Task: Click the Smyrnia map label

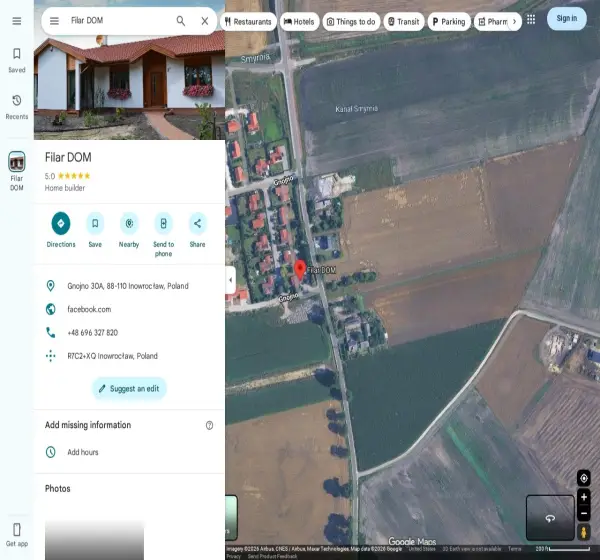Action: 255,58
